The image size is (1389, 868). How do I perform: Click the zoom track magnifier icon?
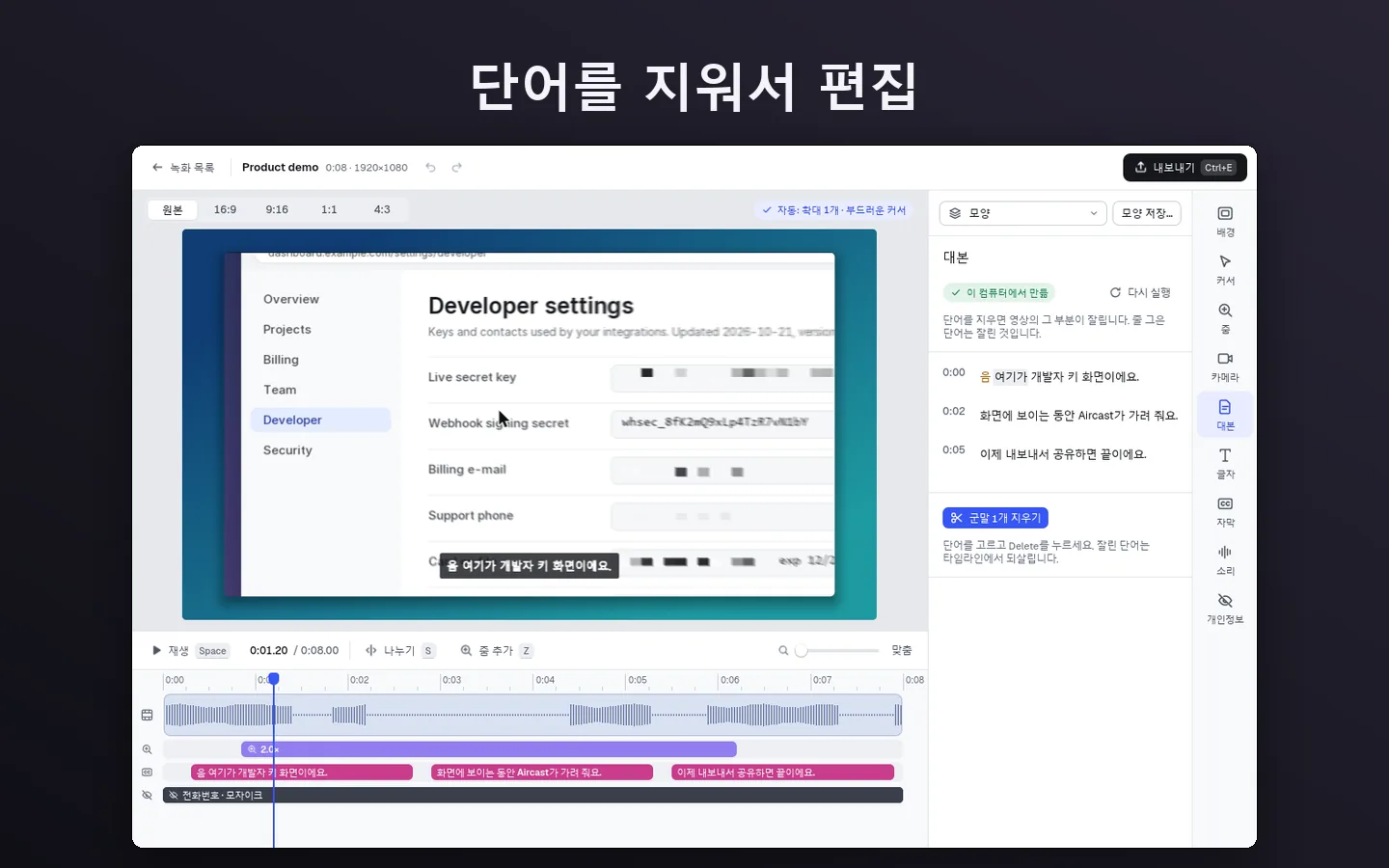coord(147,749)
